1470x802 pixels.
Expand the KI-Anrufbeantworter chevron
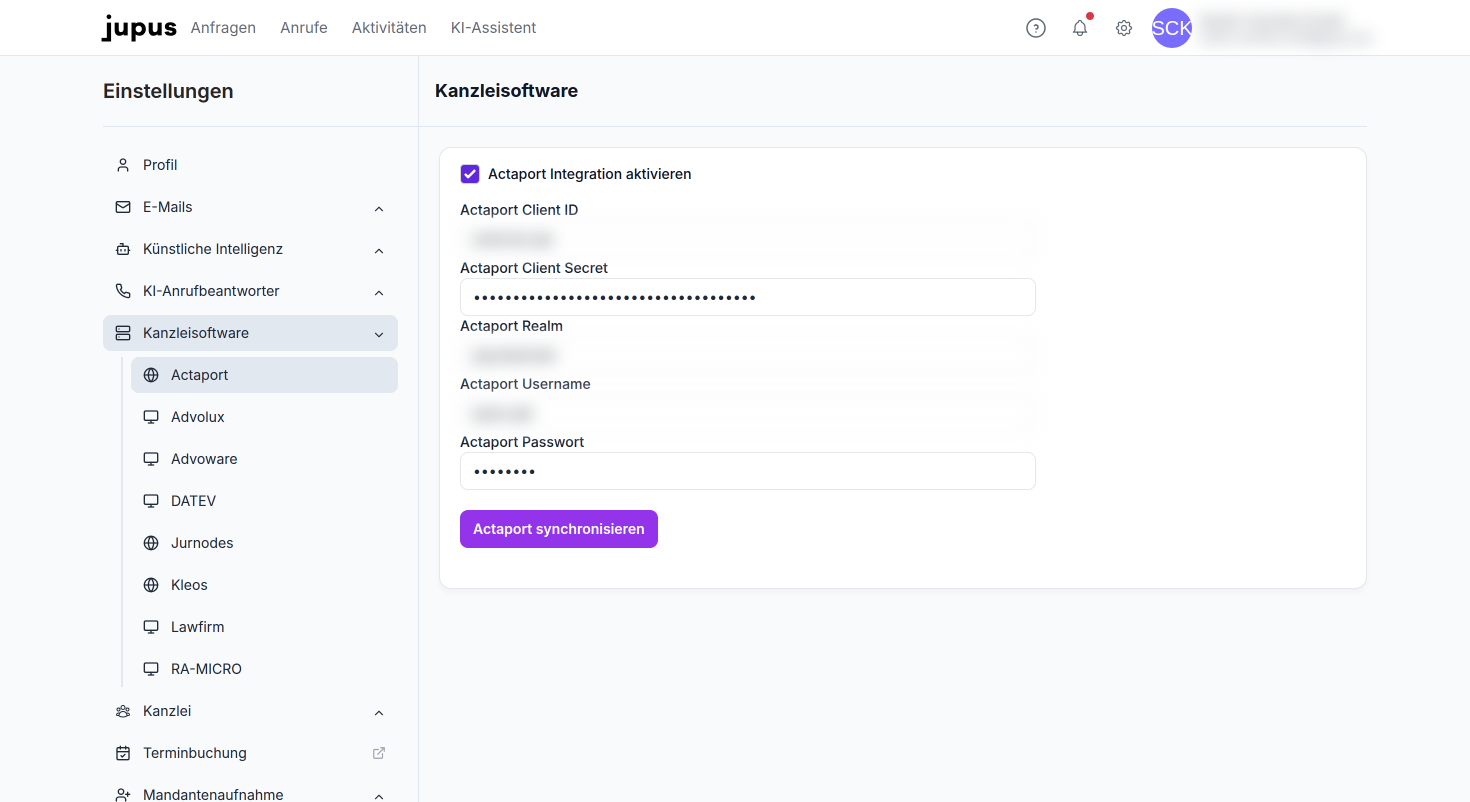click(379, 292)
